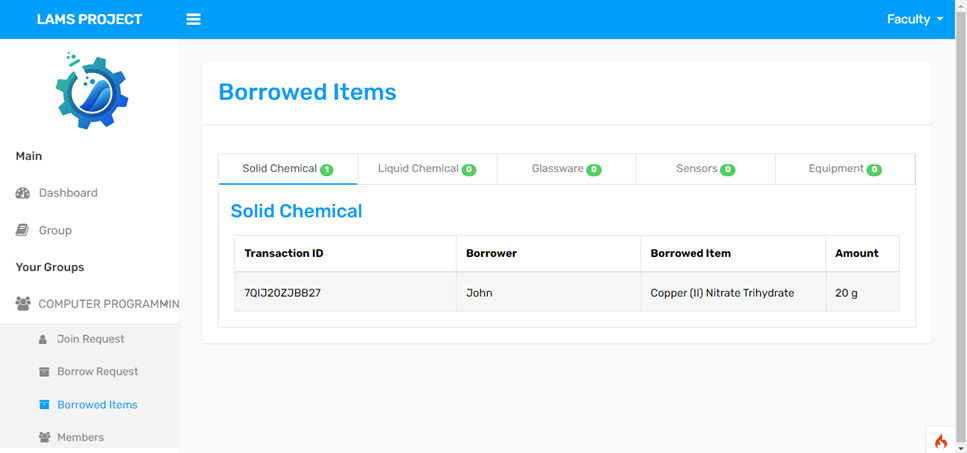This screenshot has height=453, width=967.
Task: Click the flame debug icon
Action: point(940,441)
